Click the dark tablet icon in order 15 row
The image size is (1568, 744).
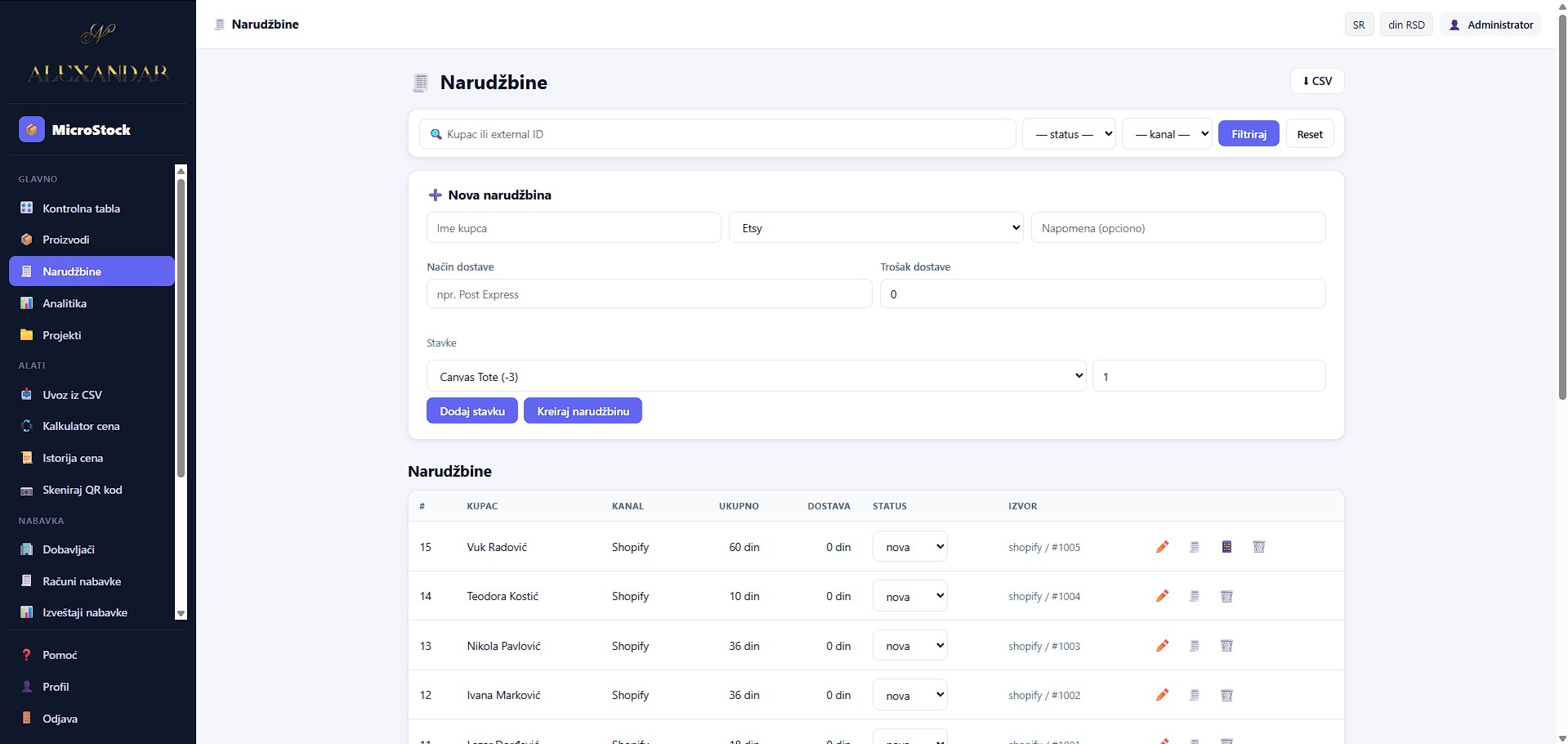click(x=1226, y=547)
